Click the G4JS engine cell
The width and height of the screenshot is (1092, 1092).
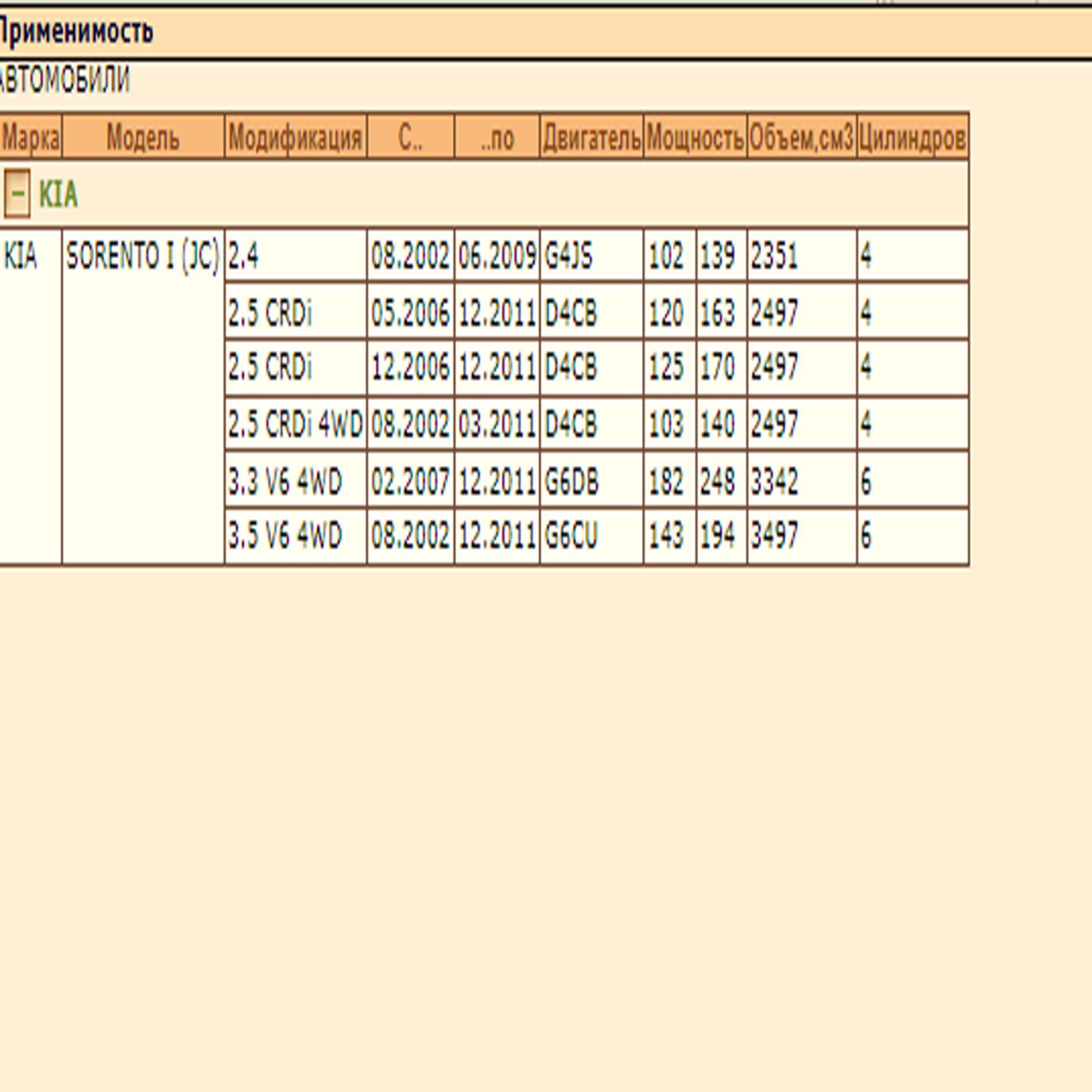569,256
